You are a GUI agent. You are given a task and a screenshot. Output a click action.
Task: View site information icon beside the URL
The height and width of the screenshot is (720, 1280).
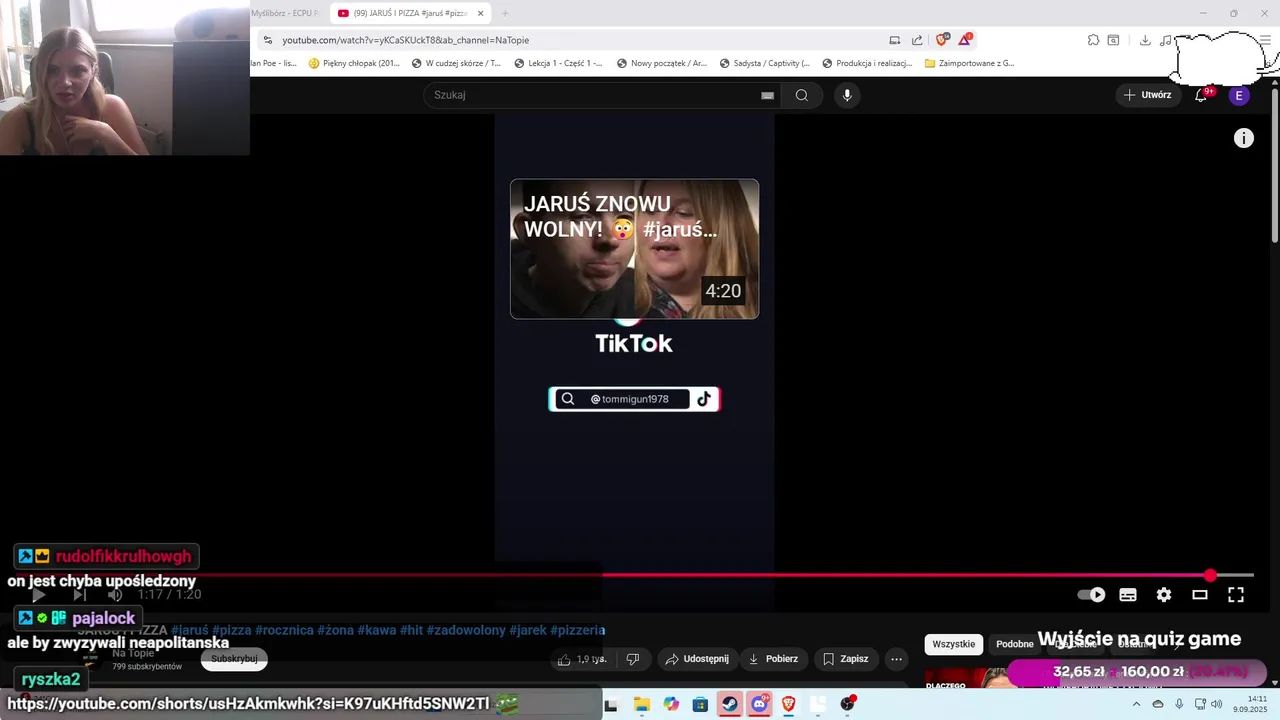pos(267,40)
